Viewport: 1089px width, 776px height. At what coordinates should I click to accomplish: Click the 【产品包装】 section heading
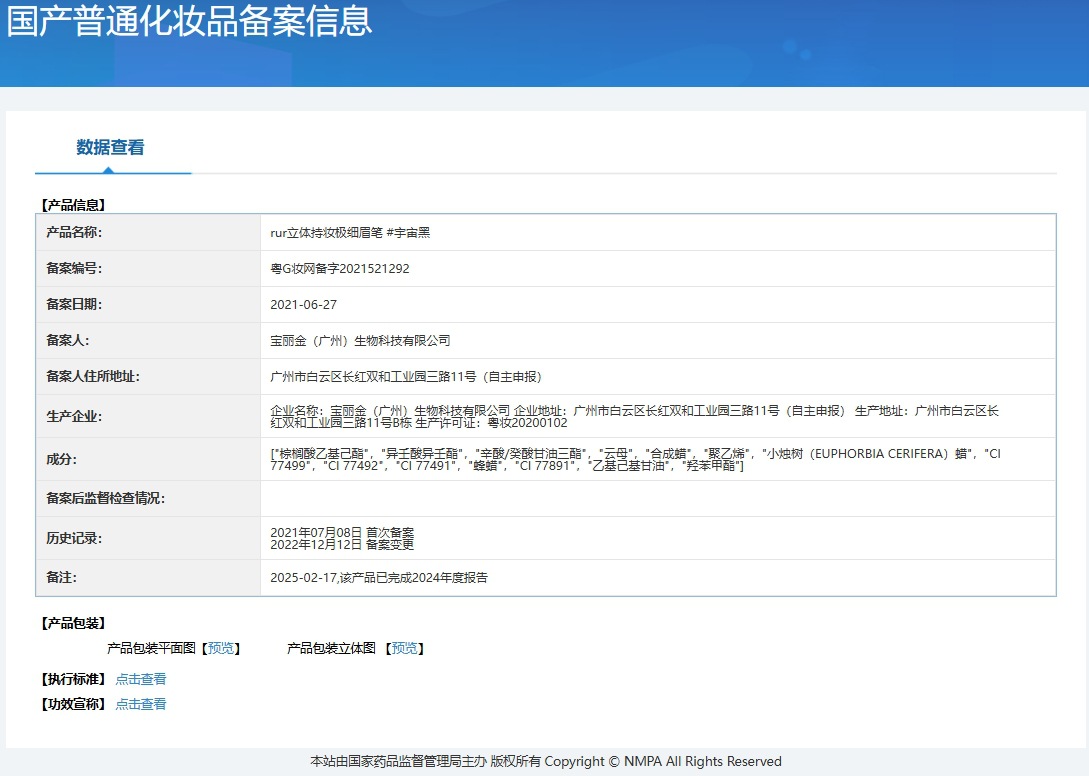[x=73, y=623]
